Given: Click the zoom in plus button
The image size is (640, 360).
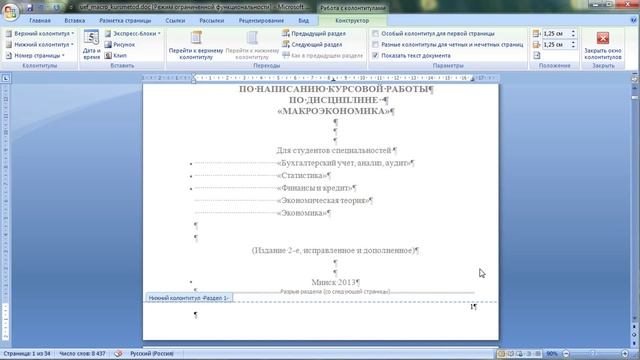Looking at the screenshot, I should tap(625, 353).
